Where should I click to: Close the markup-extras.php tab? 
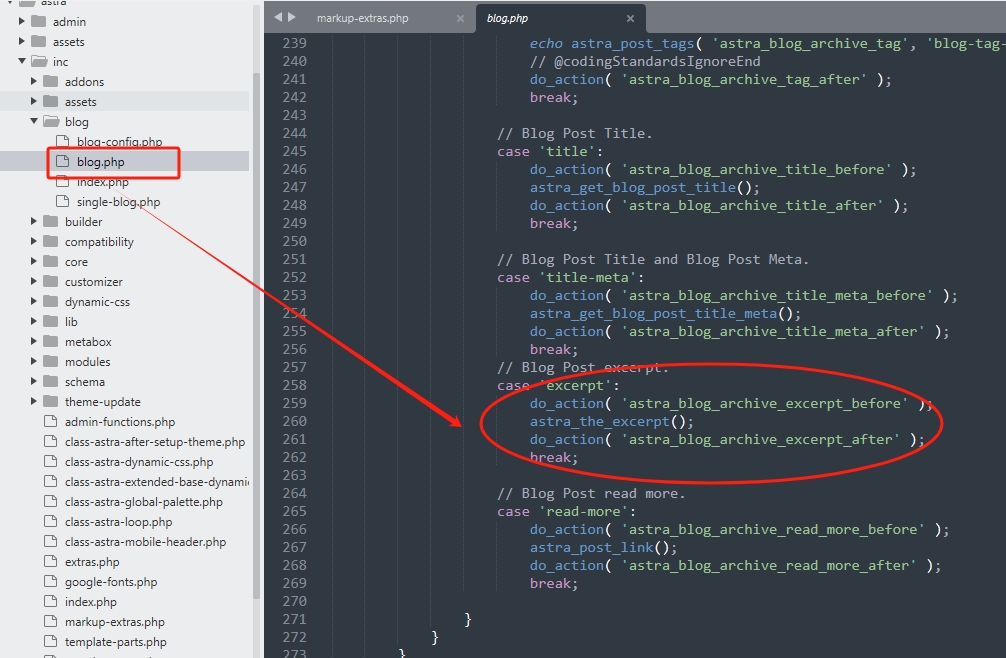click(x=460, y=19)
